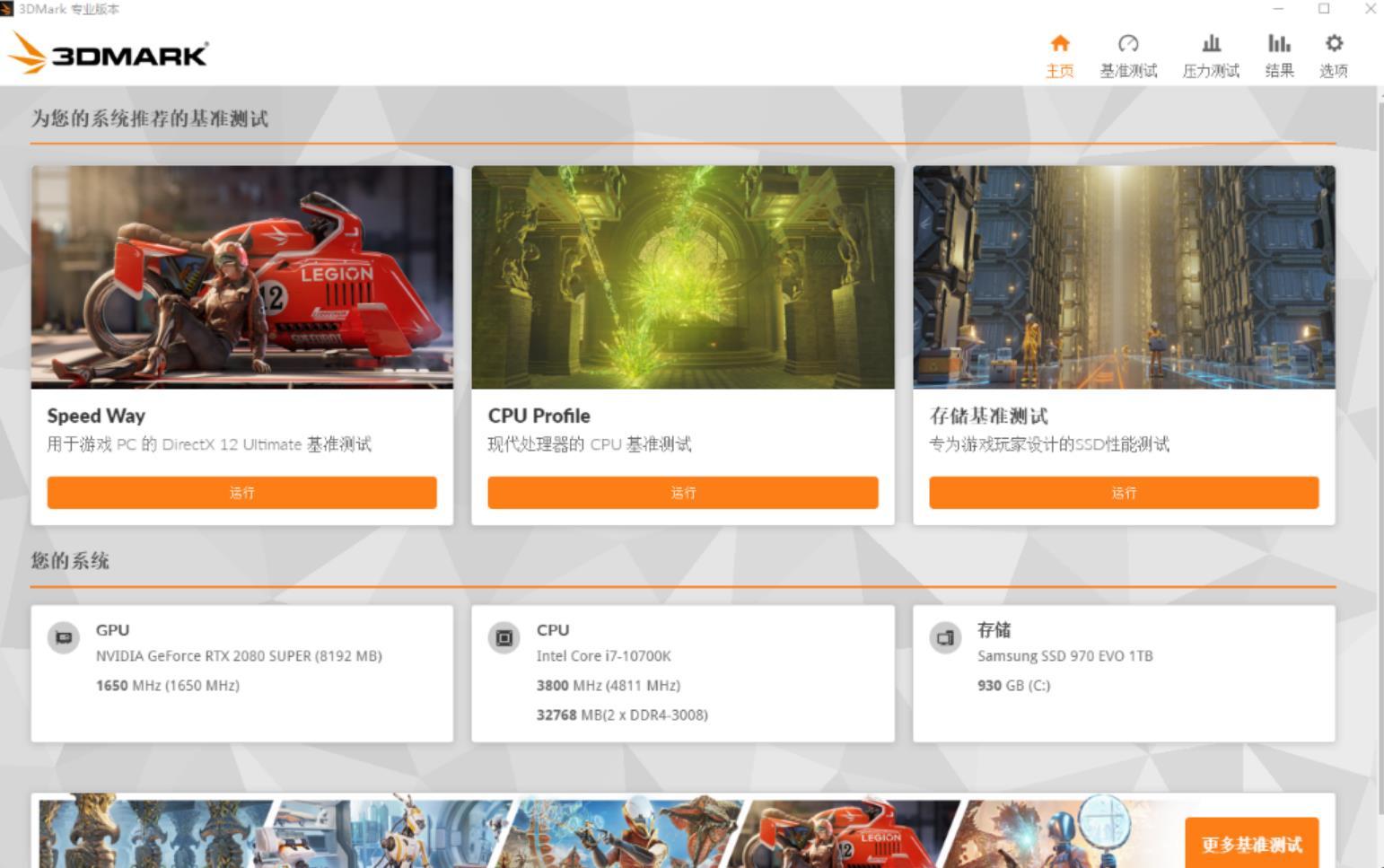Viewport: 1384px width, 868px height.
Task: Open the Speed Way thumbnail image
Action: coord(242,276)
